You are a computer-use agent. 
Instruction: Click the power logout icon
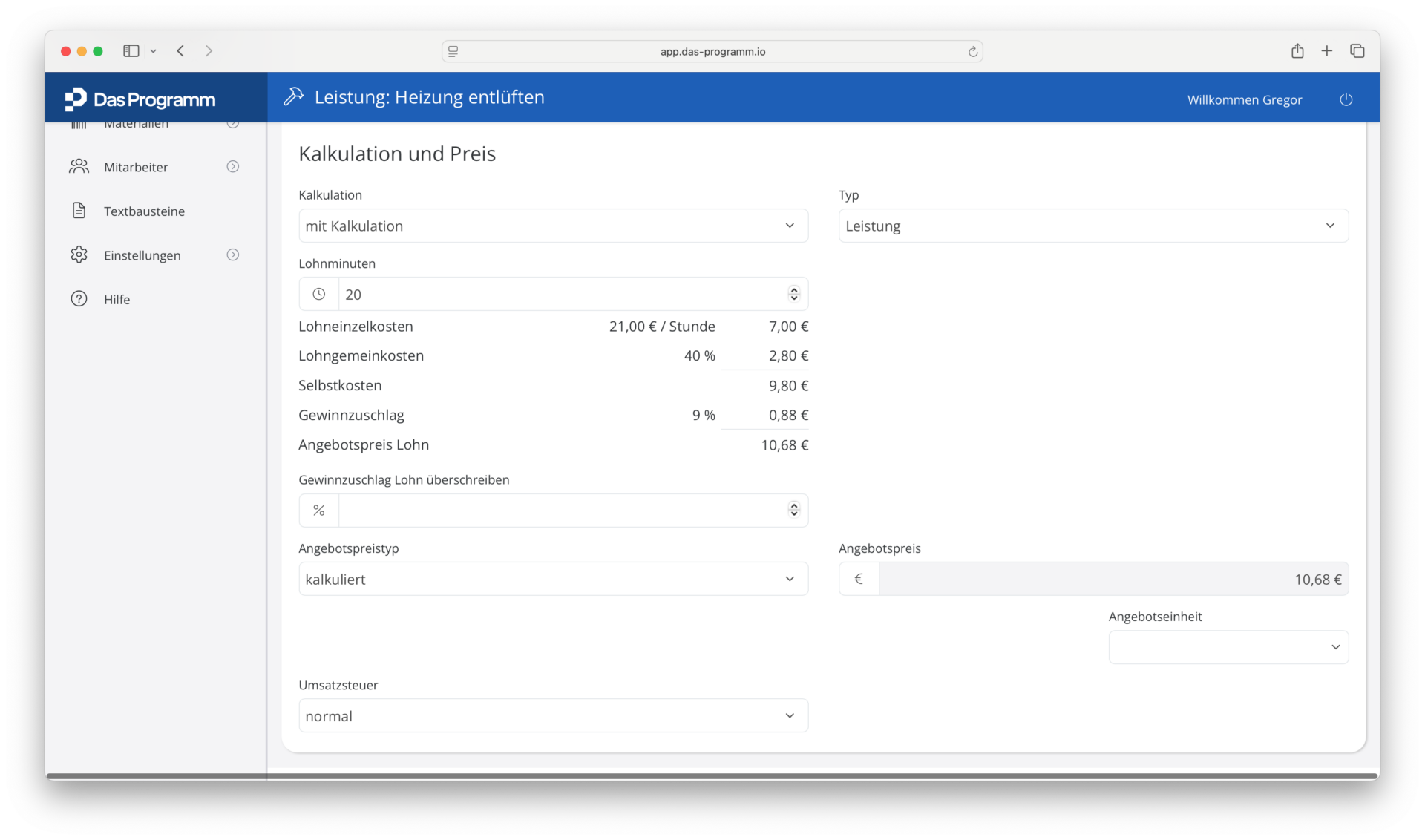1346,99
